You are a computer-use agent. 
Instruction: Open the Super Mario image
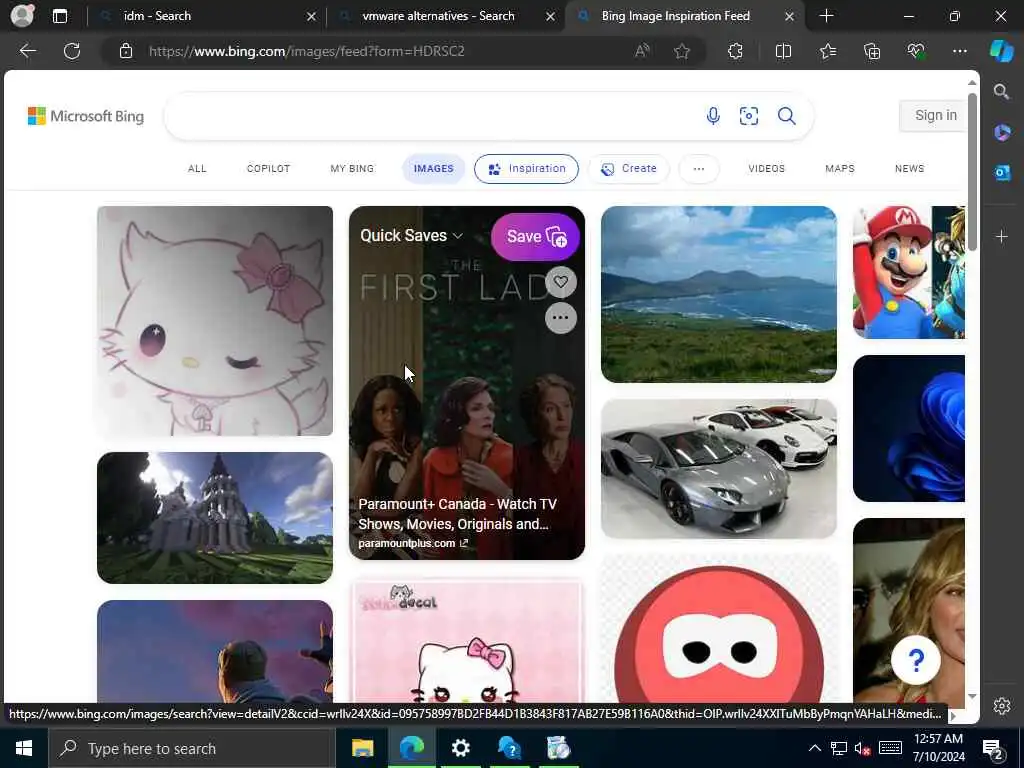pyautogui.click(x=908, y=272)
